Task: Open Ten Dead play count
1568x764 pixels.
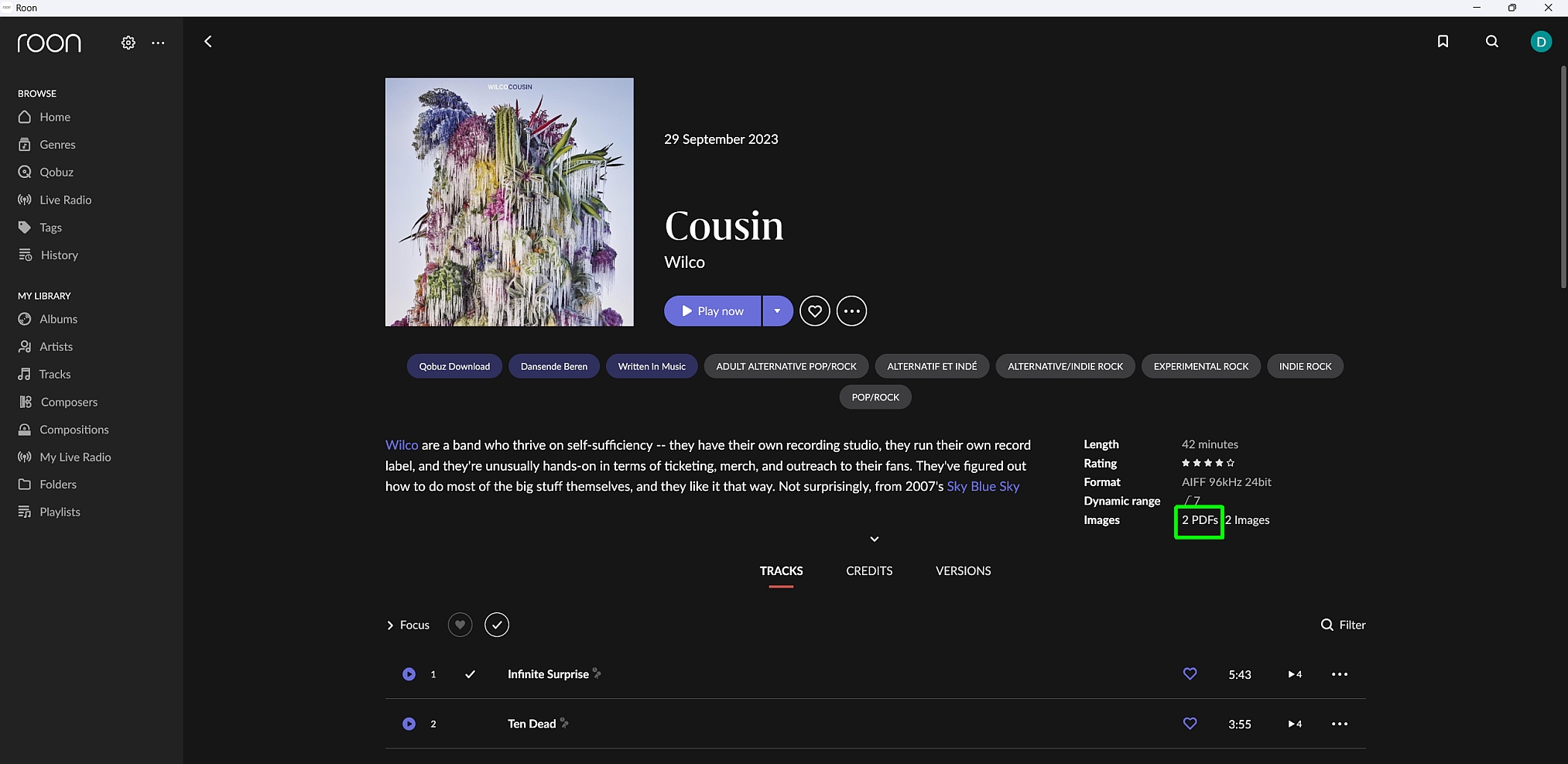Action: (x=1295, y=724)
